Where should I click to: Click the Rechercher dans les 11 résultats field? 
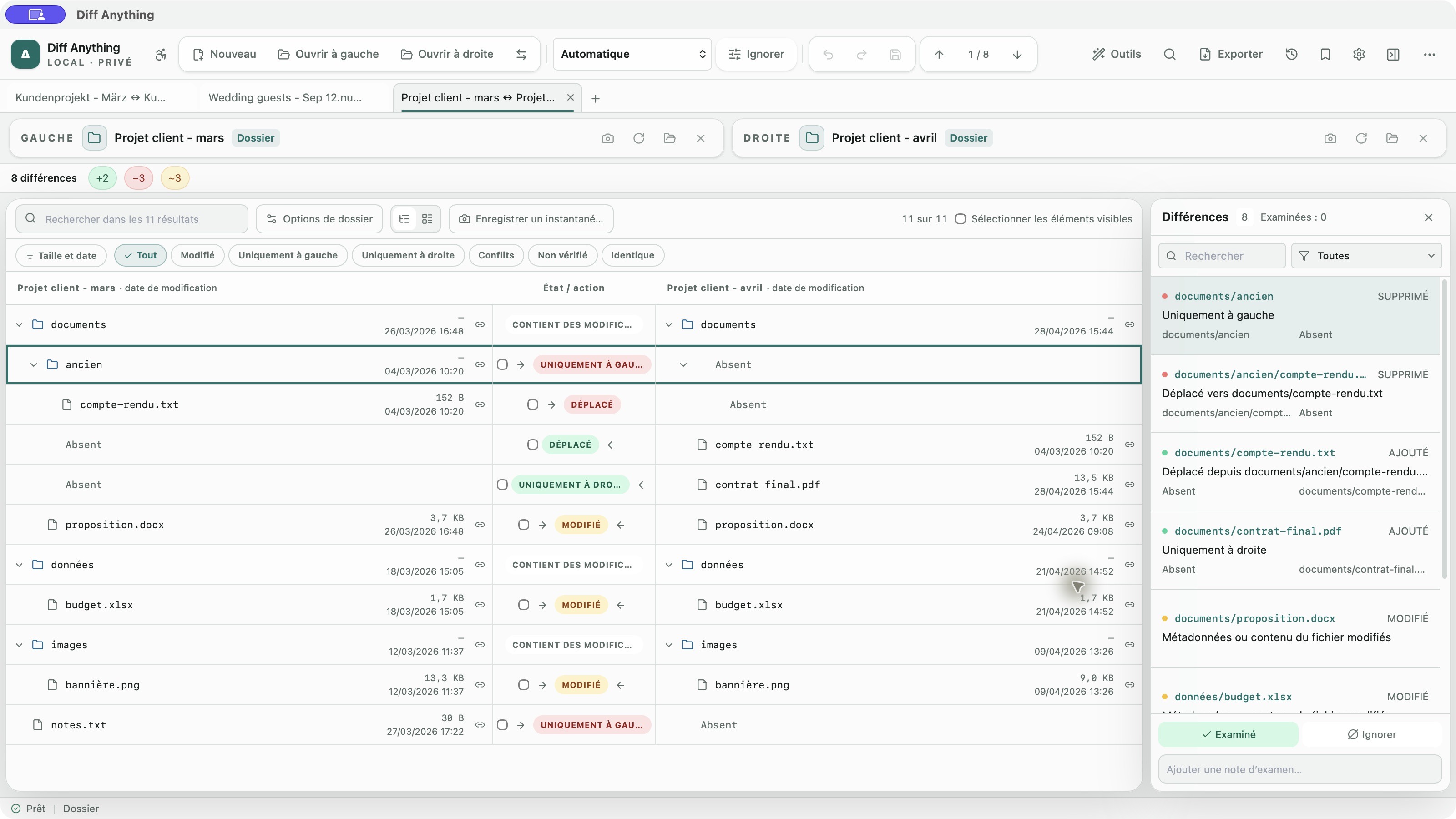click(131, 219)
